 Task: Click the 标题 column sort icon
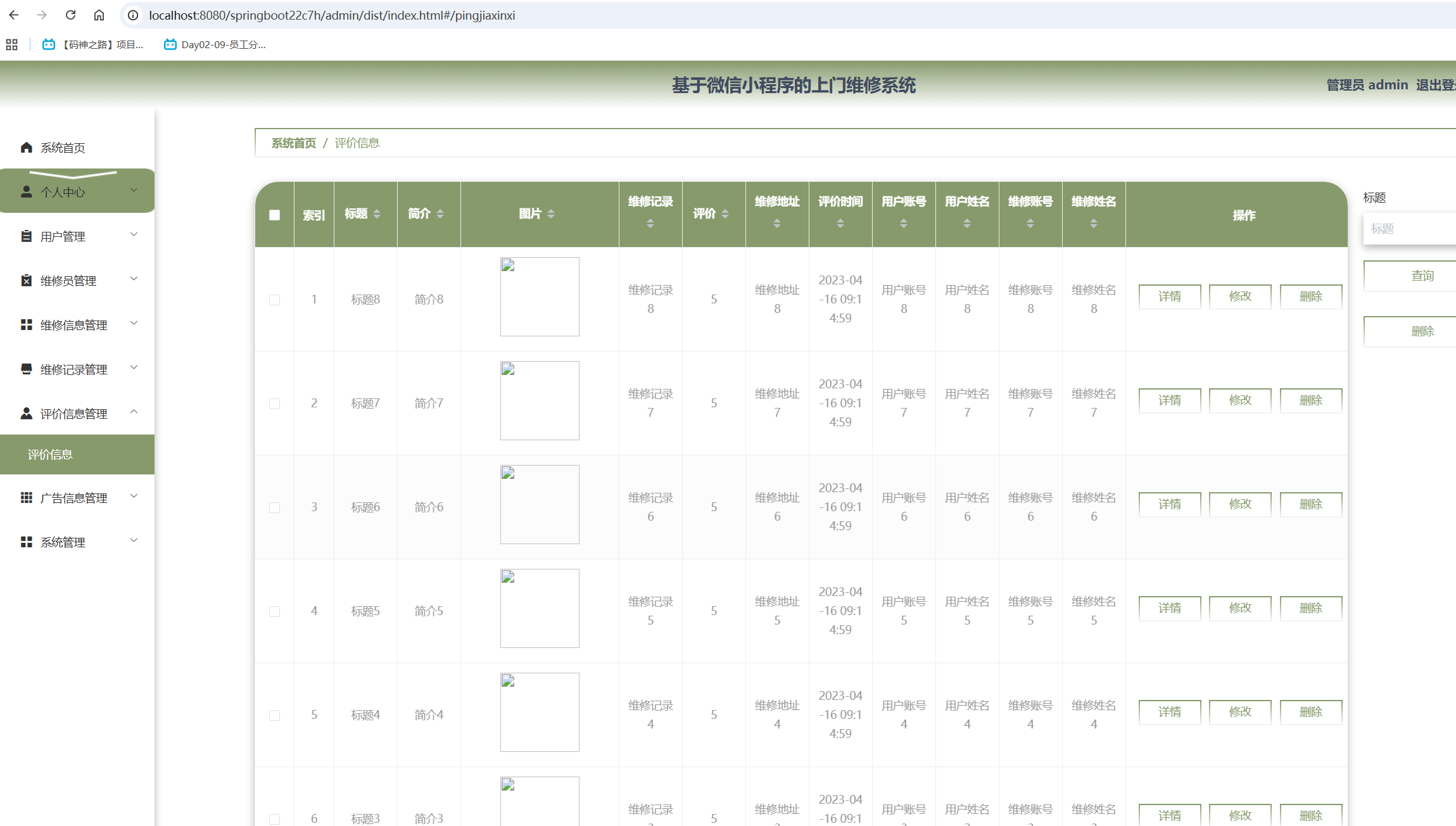[377, 214]
